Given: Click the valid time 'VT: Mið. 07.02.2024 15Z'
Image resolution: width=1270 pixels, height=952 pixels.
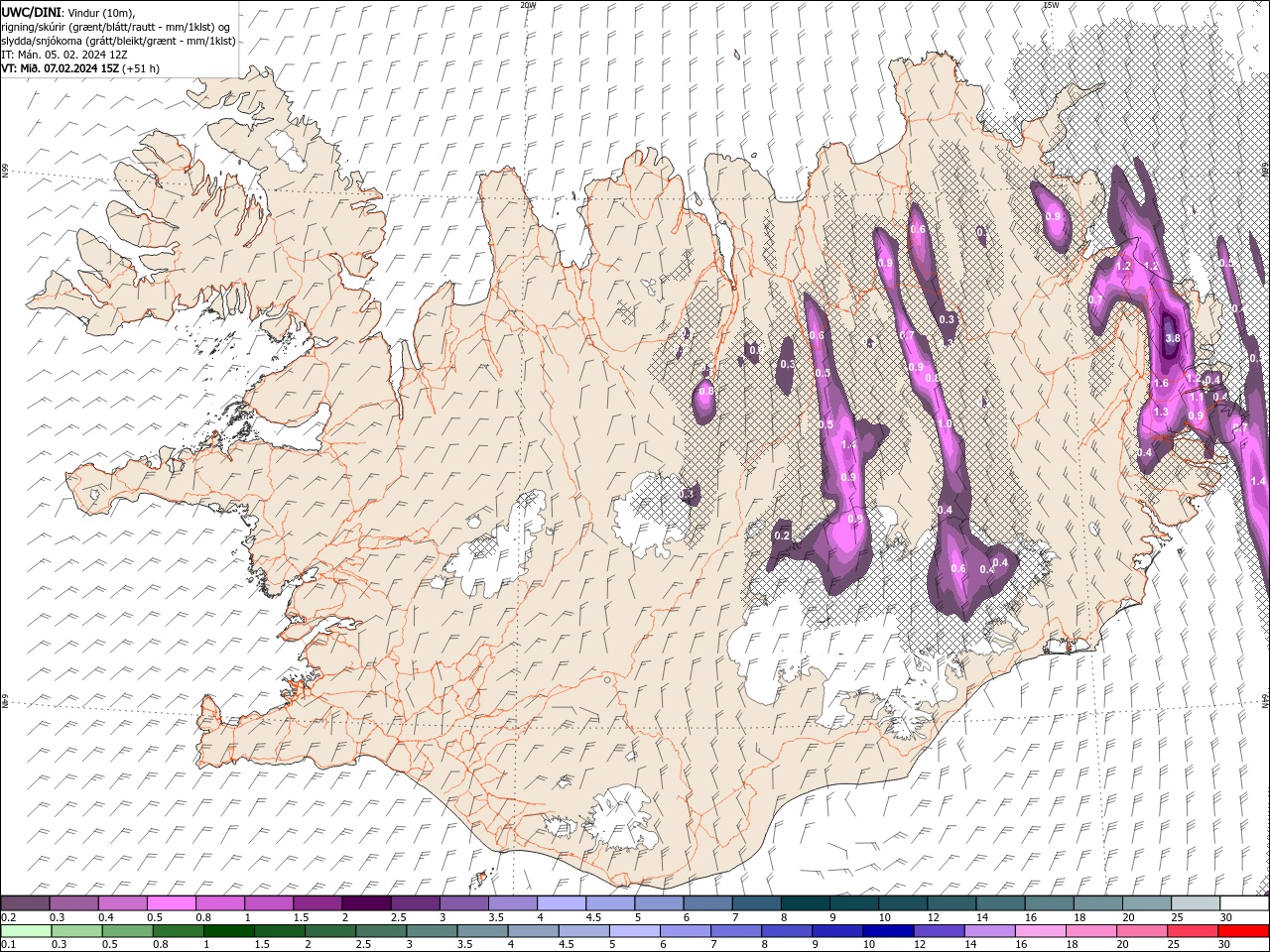Looking at the screenshot, I should pyautogui.click(x=61, y=68).
